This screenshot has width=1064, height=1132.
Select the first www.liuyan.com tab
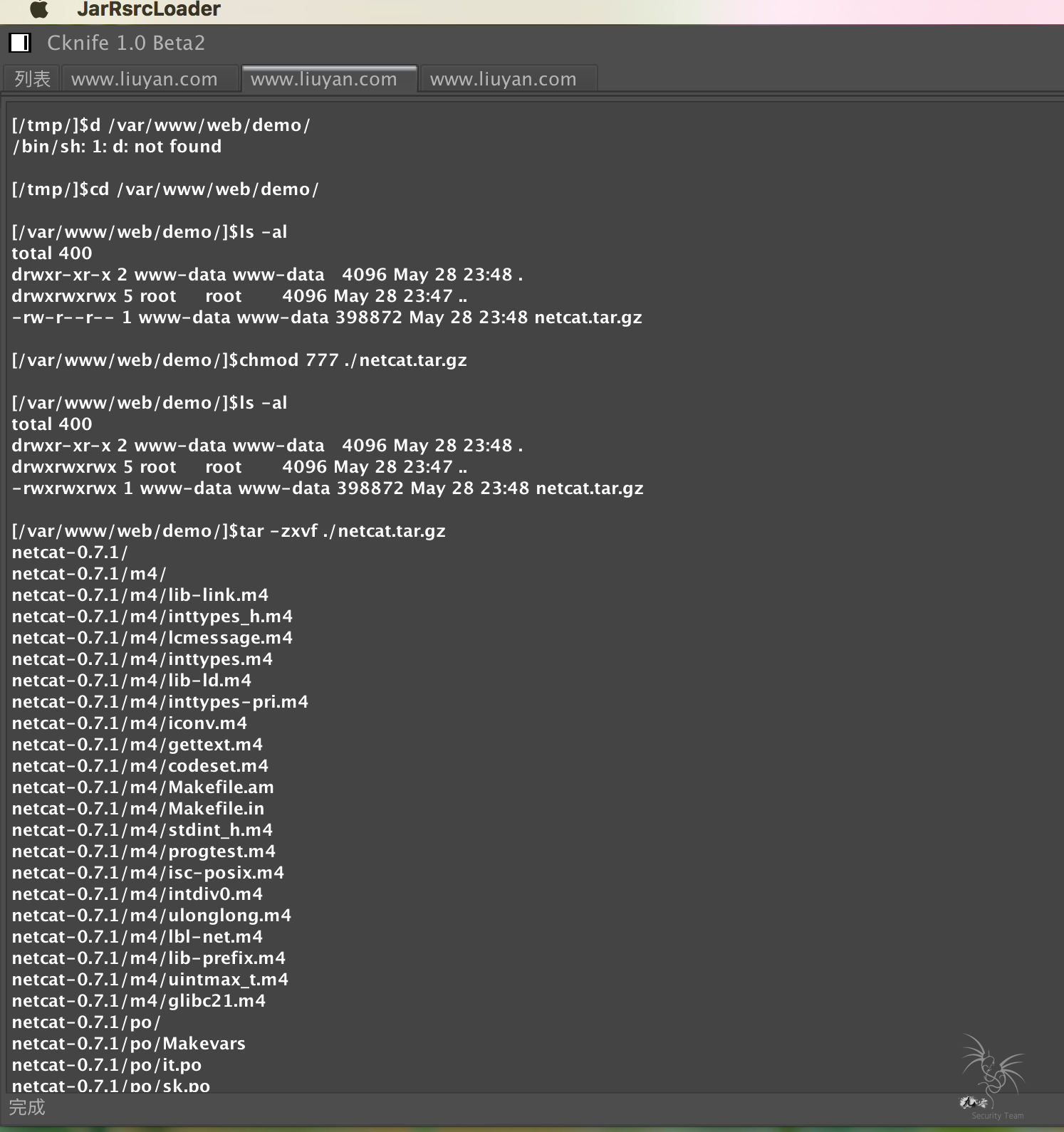coord(145,79)
